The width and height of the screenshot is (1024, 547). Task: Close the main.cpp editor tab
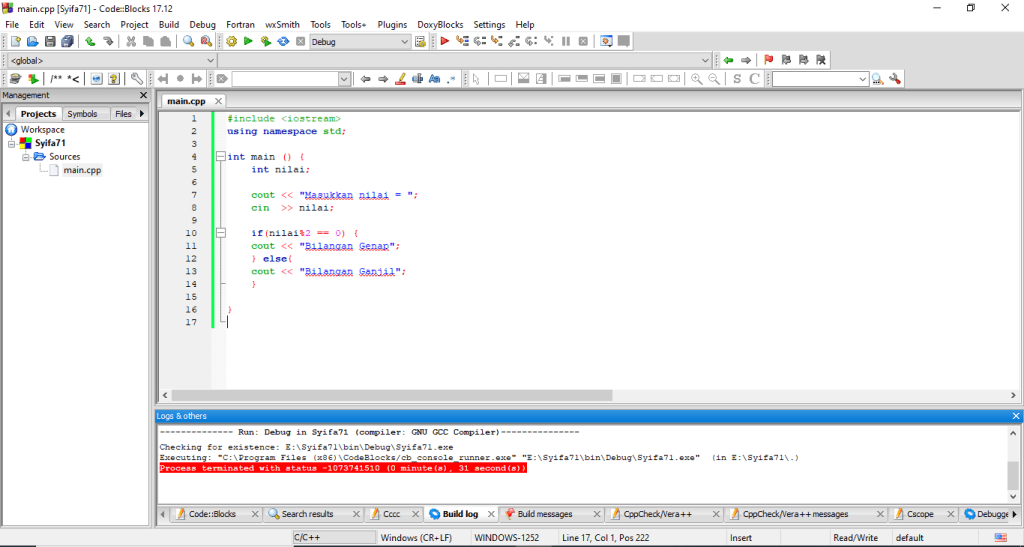219,101
